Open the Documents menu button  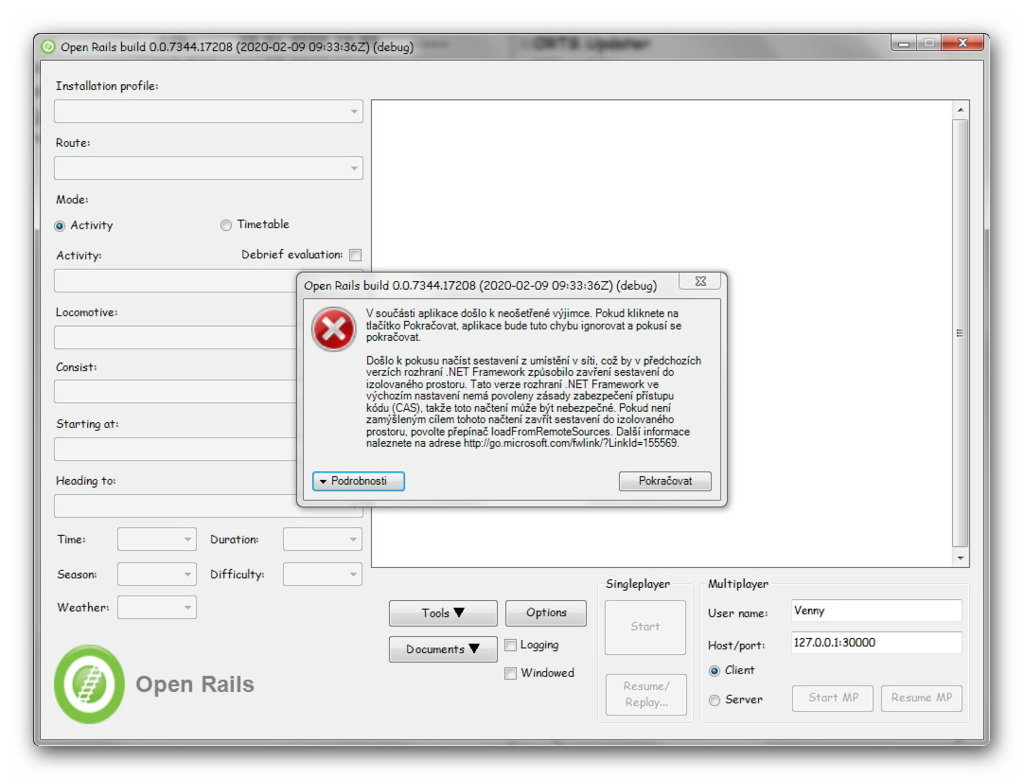coord(443,649)
